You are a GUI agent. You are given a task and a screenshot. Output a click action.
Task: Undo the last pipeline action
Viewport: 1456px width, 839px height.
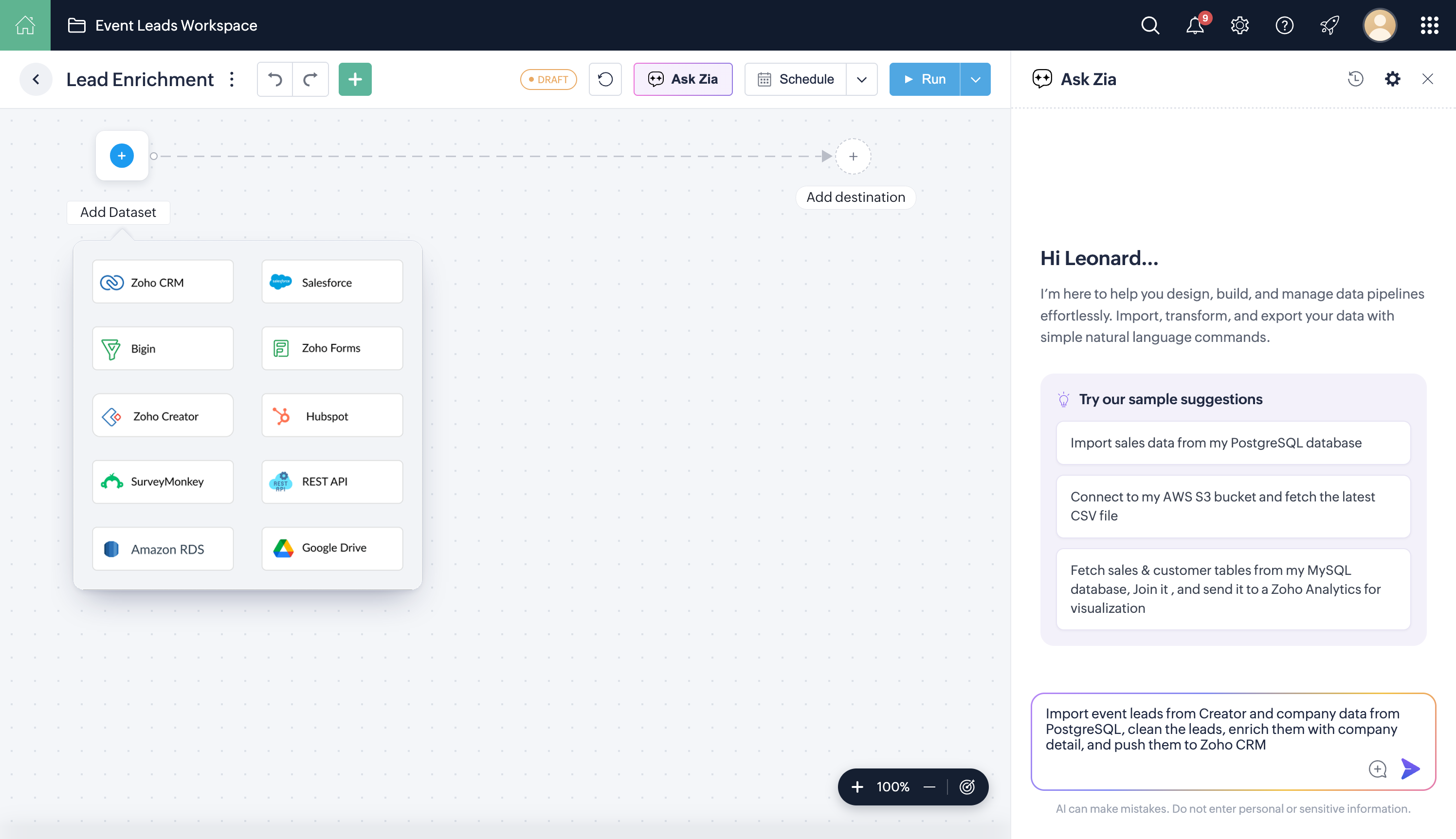click(275, 79)
